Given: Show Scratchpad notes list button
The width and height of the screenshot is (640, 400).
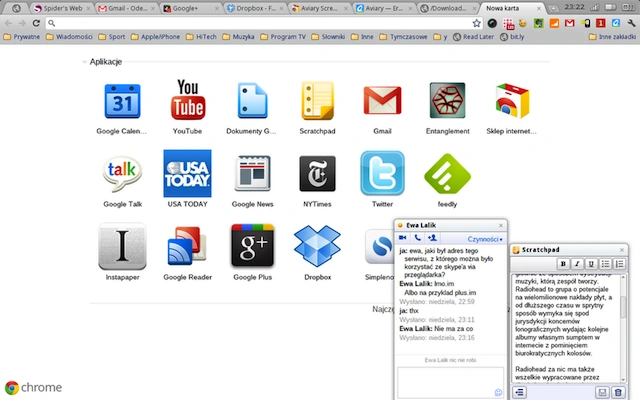Looking at the screenshot, I should 519,392.
